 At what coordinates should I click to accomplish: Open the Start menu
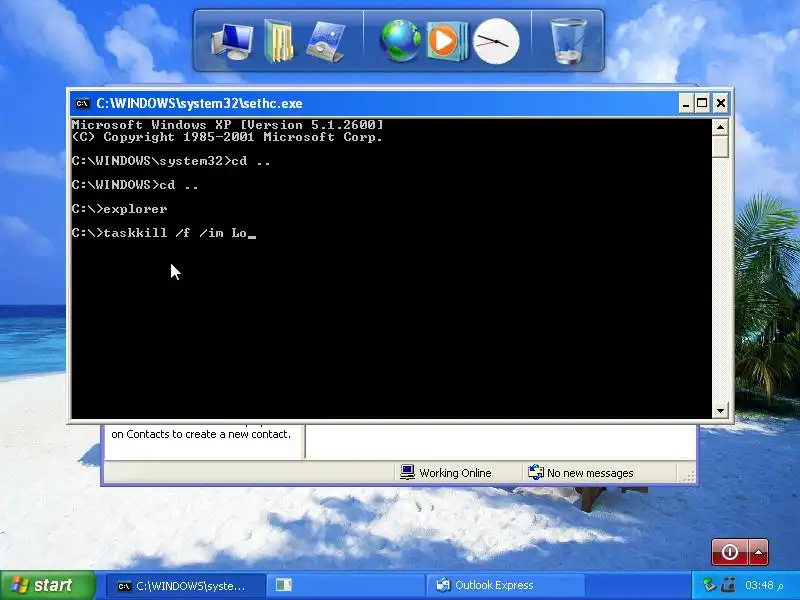47,585
